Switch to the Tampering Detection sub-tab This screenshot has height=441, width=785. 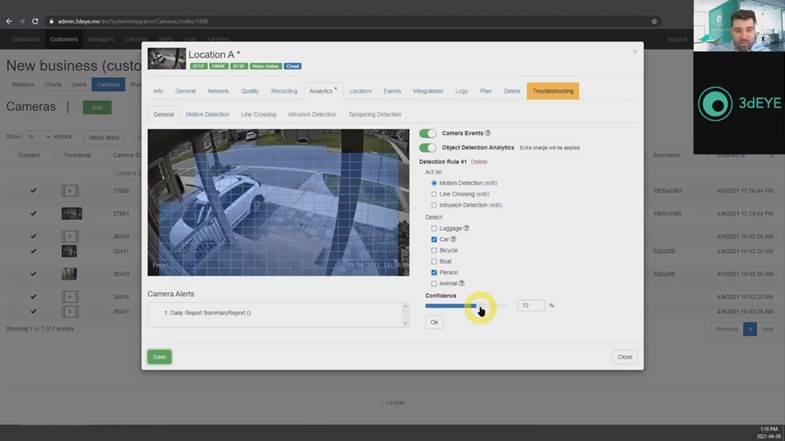pyautogui.click(x=374, y=115)
